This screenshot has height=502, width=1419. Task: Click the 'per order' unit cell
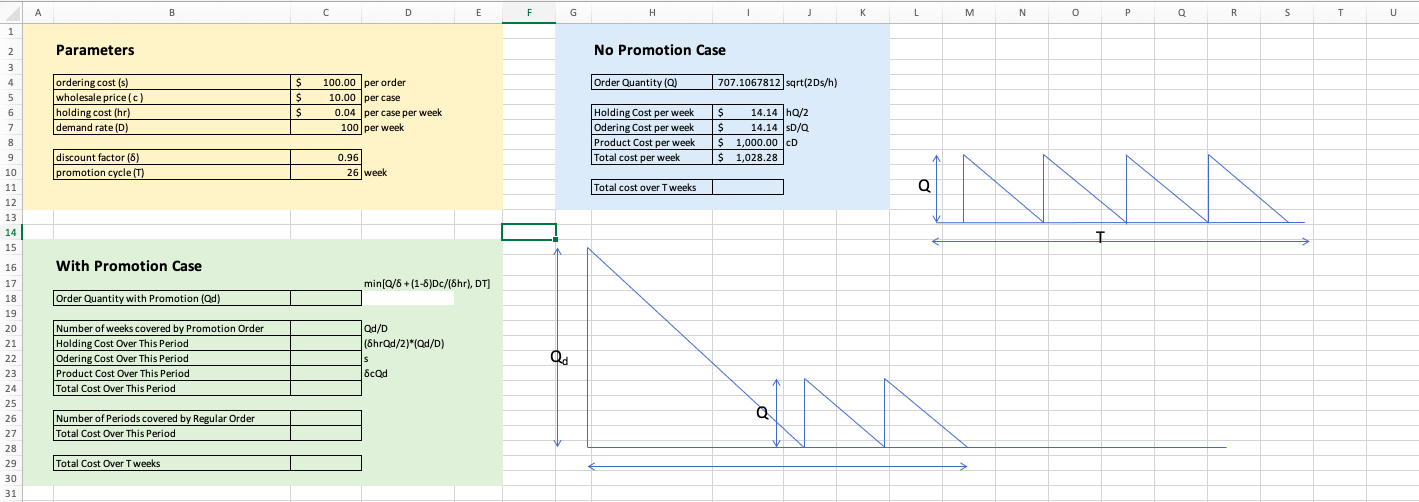click(x=386, y=82)
